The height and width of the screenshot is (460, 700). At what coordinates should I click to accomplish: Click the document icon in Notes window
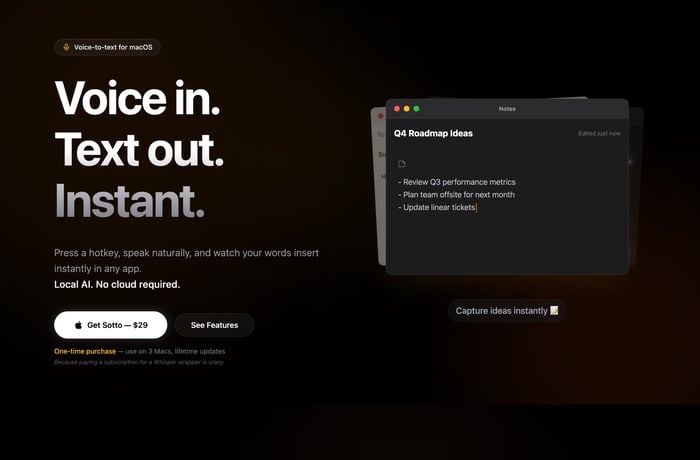(402, 164)
